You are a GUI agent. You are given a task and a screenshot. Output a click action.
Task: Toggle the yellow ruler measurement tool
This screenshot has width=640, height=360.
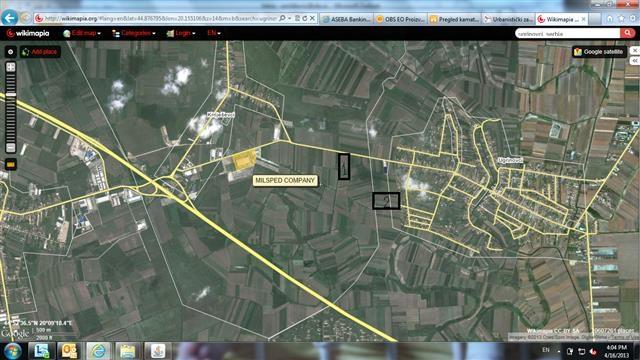[11, 164]
